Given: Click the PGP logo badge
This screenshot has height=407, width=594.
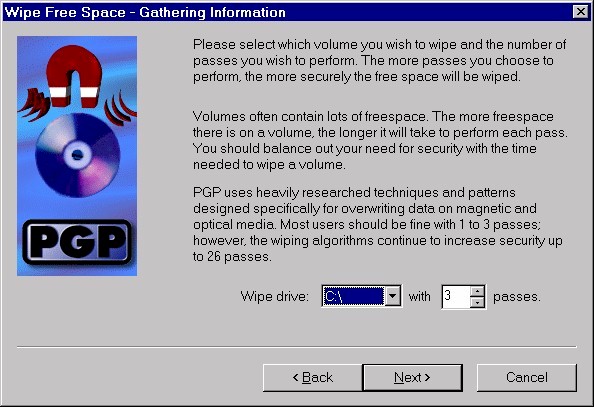Looking at the screenshot, I should (x=77, y=242).
